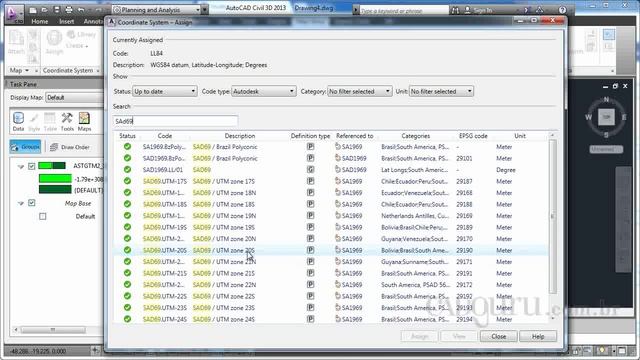Click the New drawing icon in quick access toolbar

click(33, 10)
